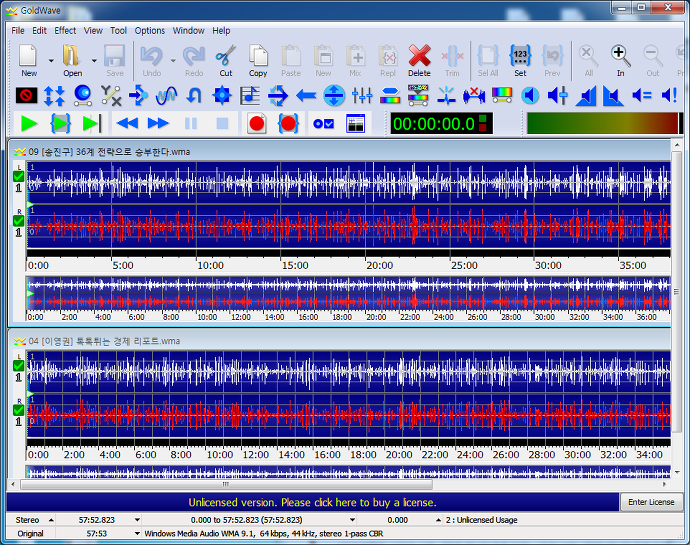Viewport: 690px width, 545px height.
Task: Fast forward with the double right arrows
Action: pyautogui.click(x=158, y=124)
